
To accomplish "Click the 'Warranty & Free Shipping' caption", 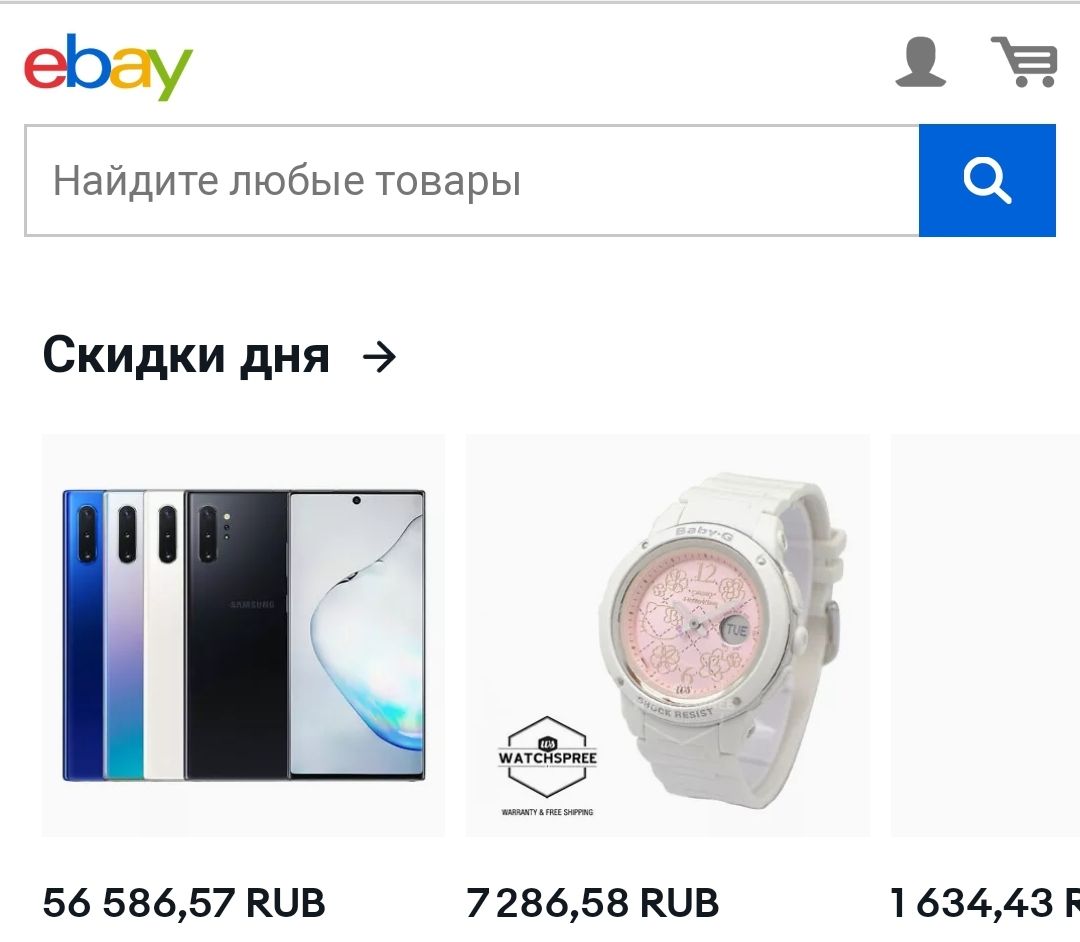I will pos(548,813).
